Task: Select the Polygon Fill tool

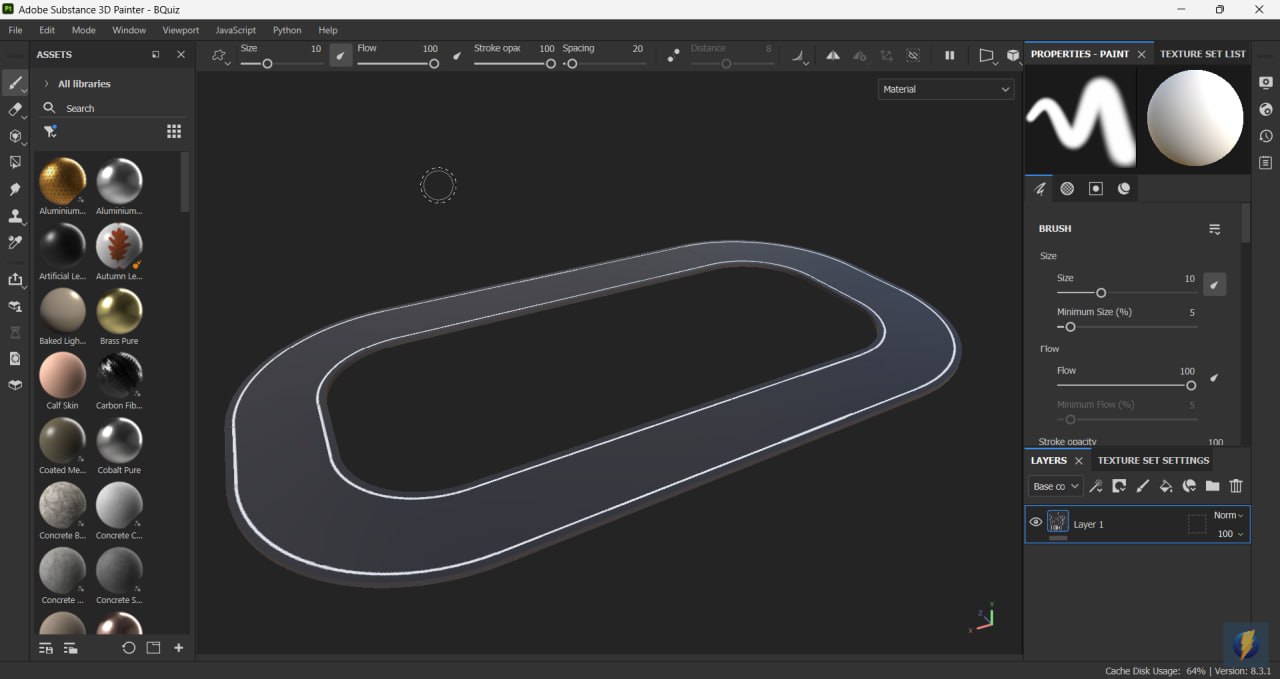Action: (15, 162)
